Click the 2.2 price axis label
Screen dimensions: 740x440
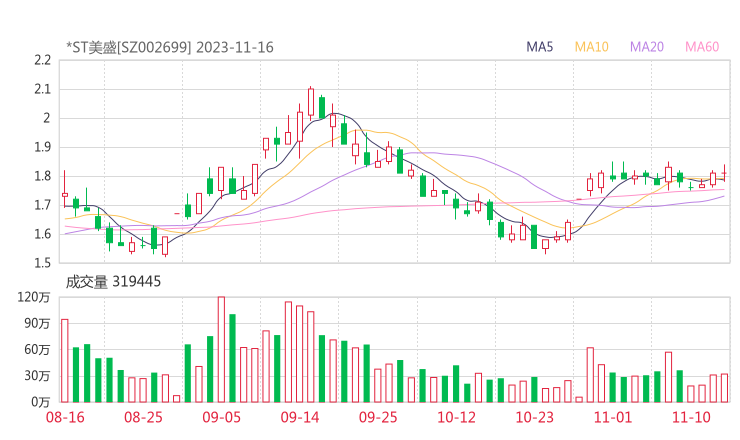click(42, 60)
